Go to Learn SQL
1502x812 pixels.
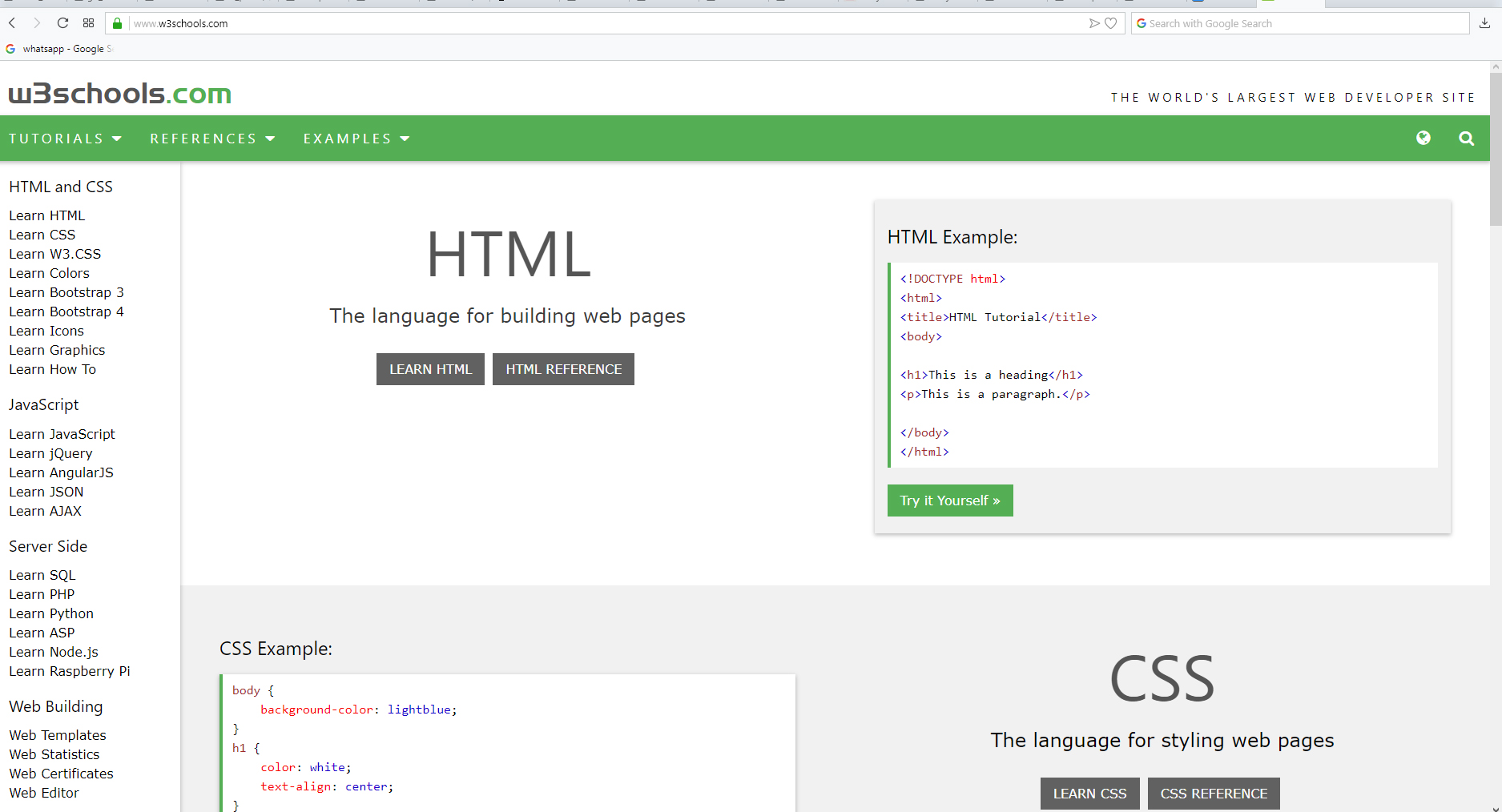point(42,575)
